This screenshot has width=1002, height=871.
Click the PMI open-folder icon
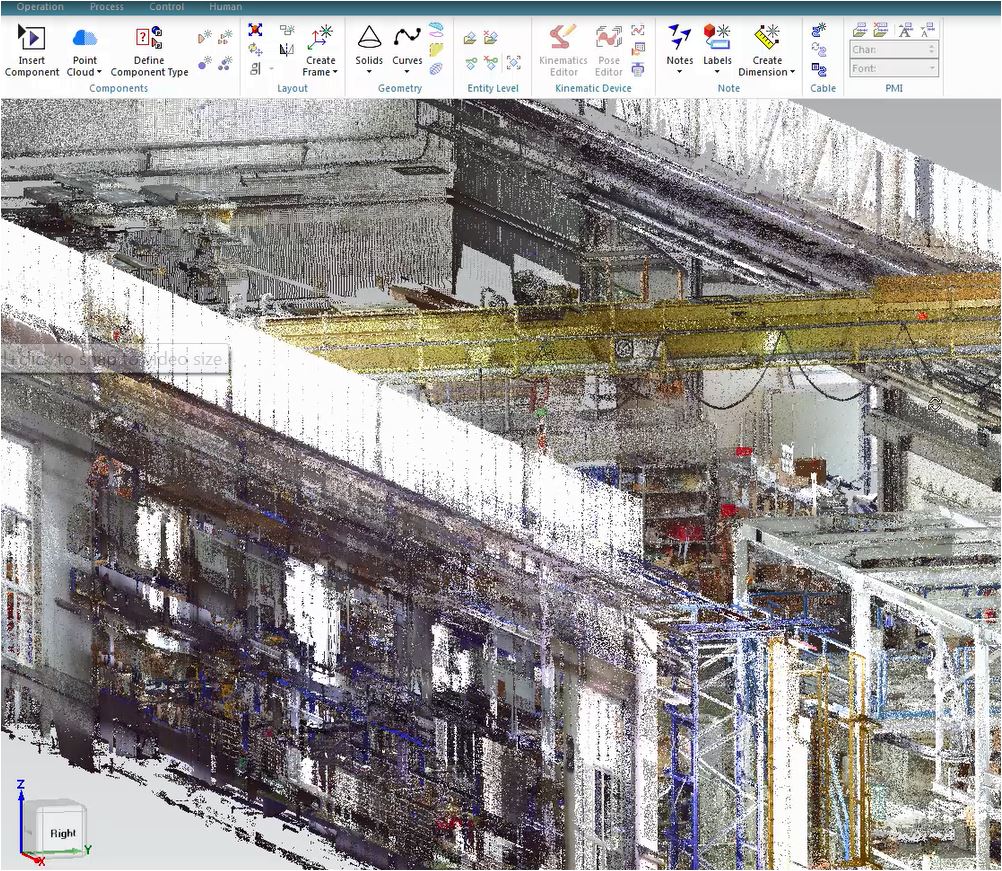pos(859,29)
